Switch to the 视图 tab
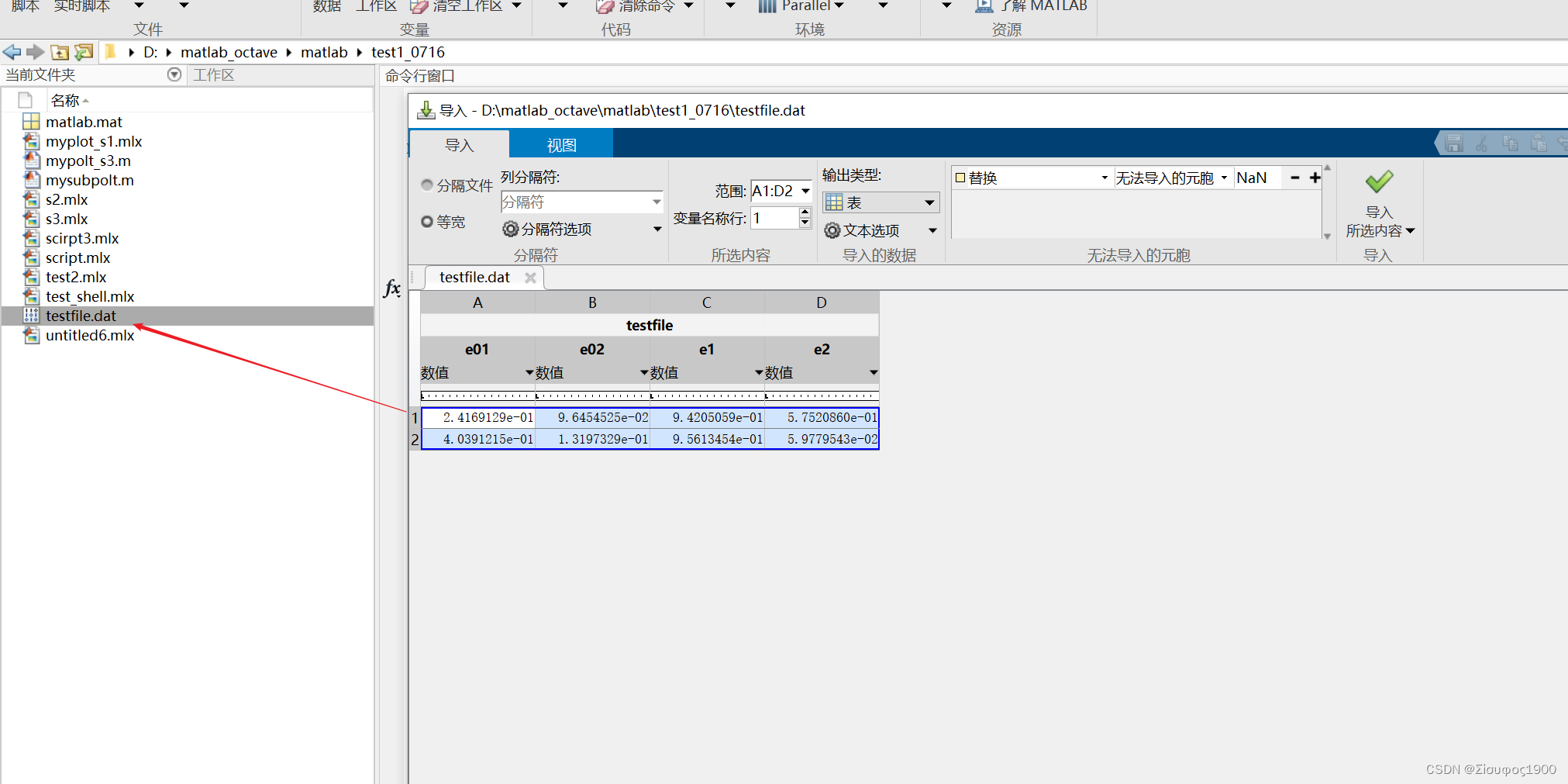Image resolution: width=1568 pixels, height=784 pixels. [x=560, y=144]
